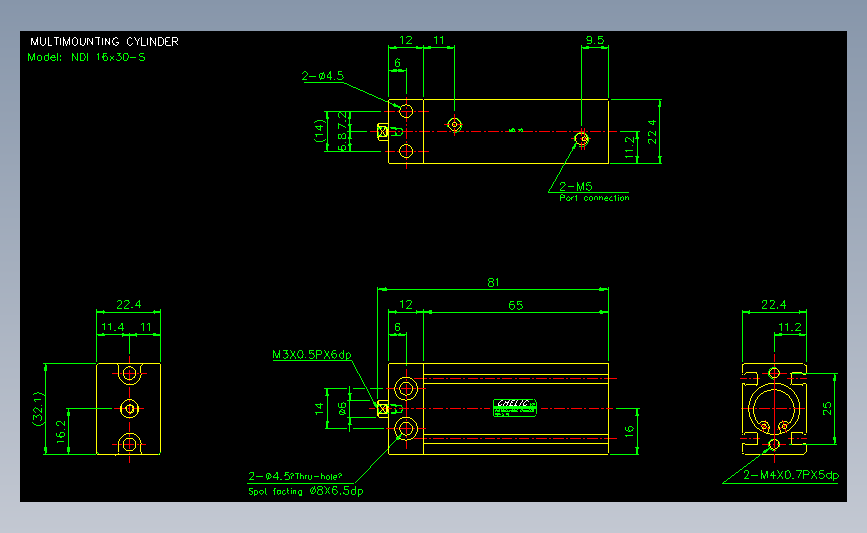Click the '65' body length dimension
Screen dimensions: 867x533
tap(515, 305)
